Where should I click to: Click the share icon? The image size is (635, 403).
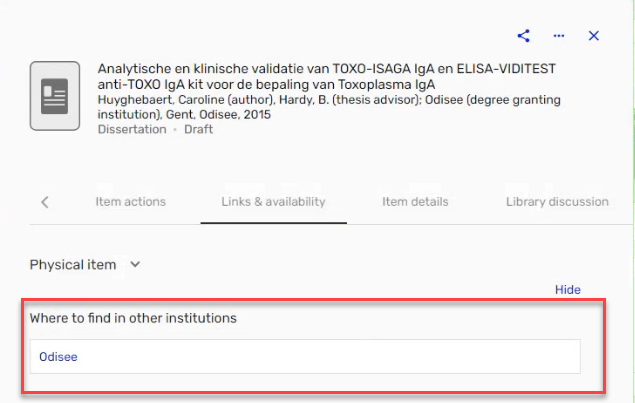pos(523,36)
